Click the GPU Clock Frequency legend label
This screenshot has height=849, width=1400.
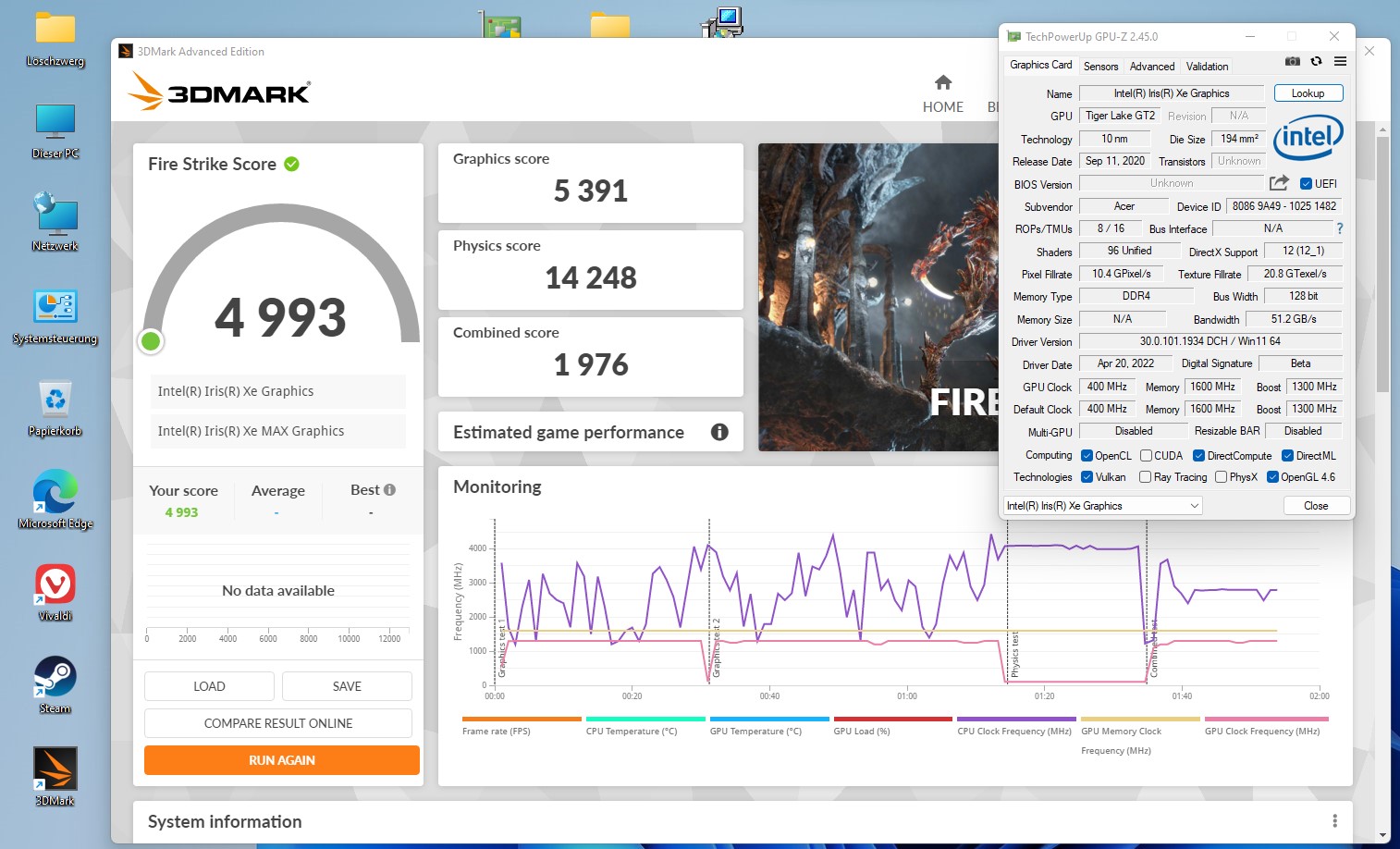pos(1262,732)
